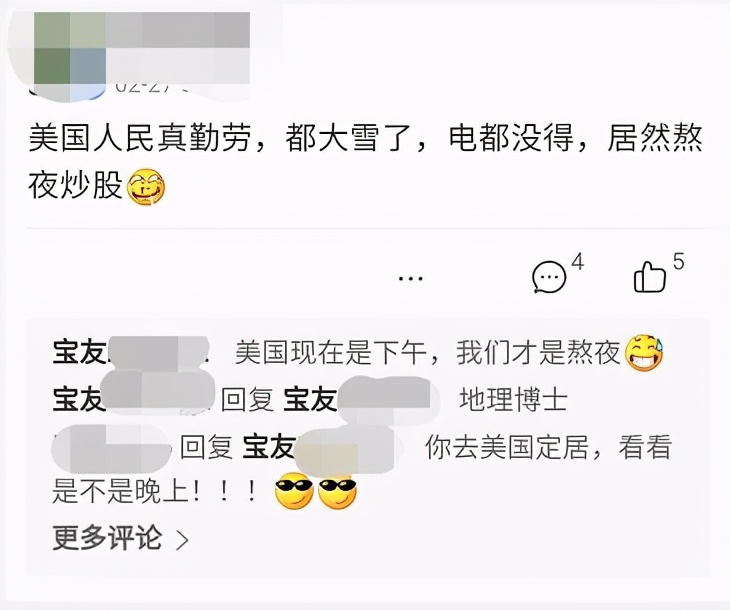
Task: Click the second sunglasses emoji
Action: 337,491
